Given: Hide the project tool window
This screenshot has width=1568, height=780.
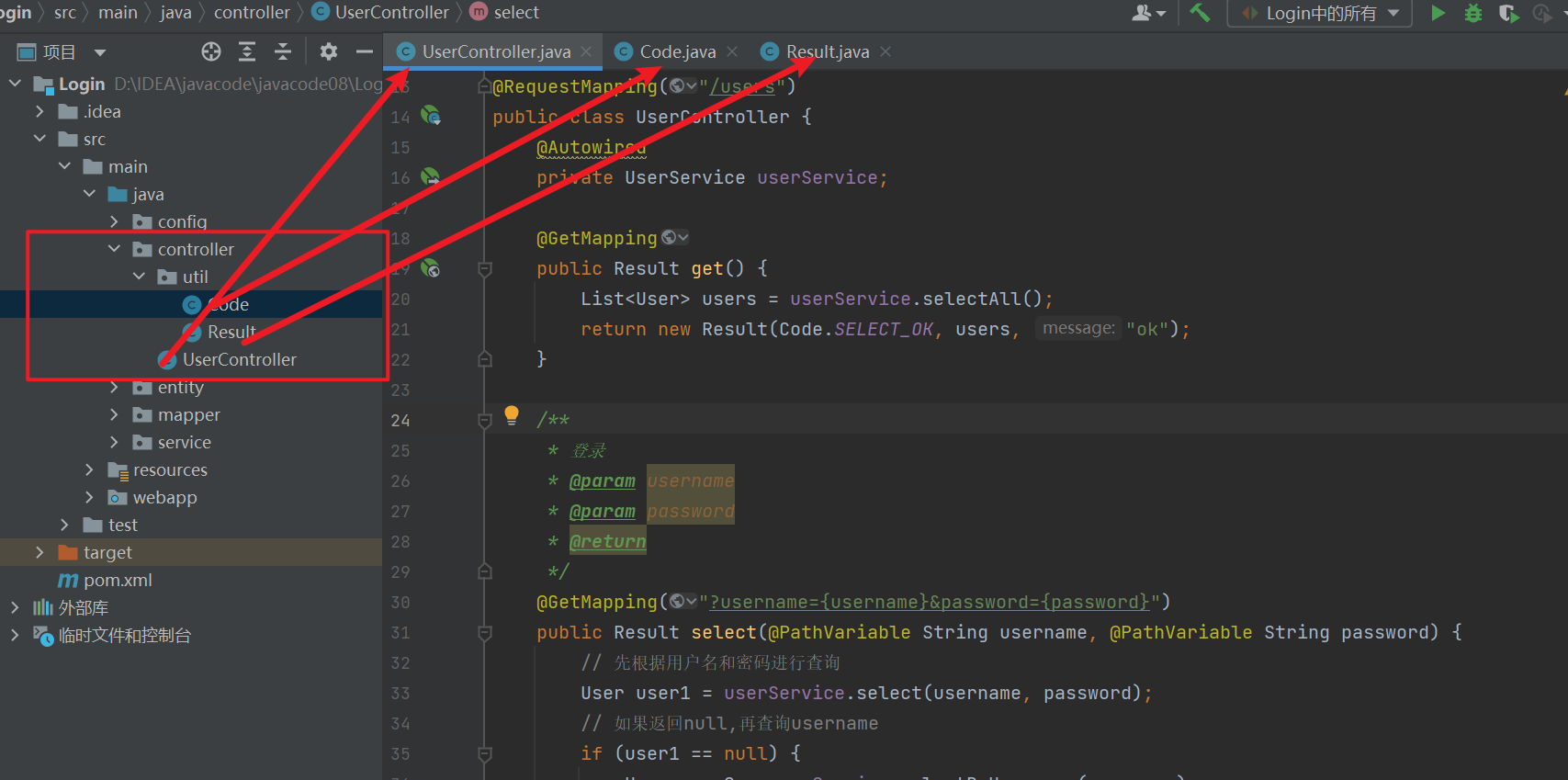Looking at the screenshot, I should 365,51.
